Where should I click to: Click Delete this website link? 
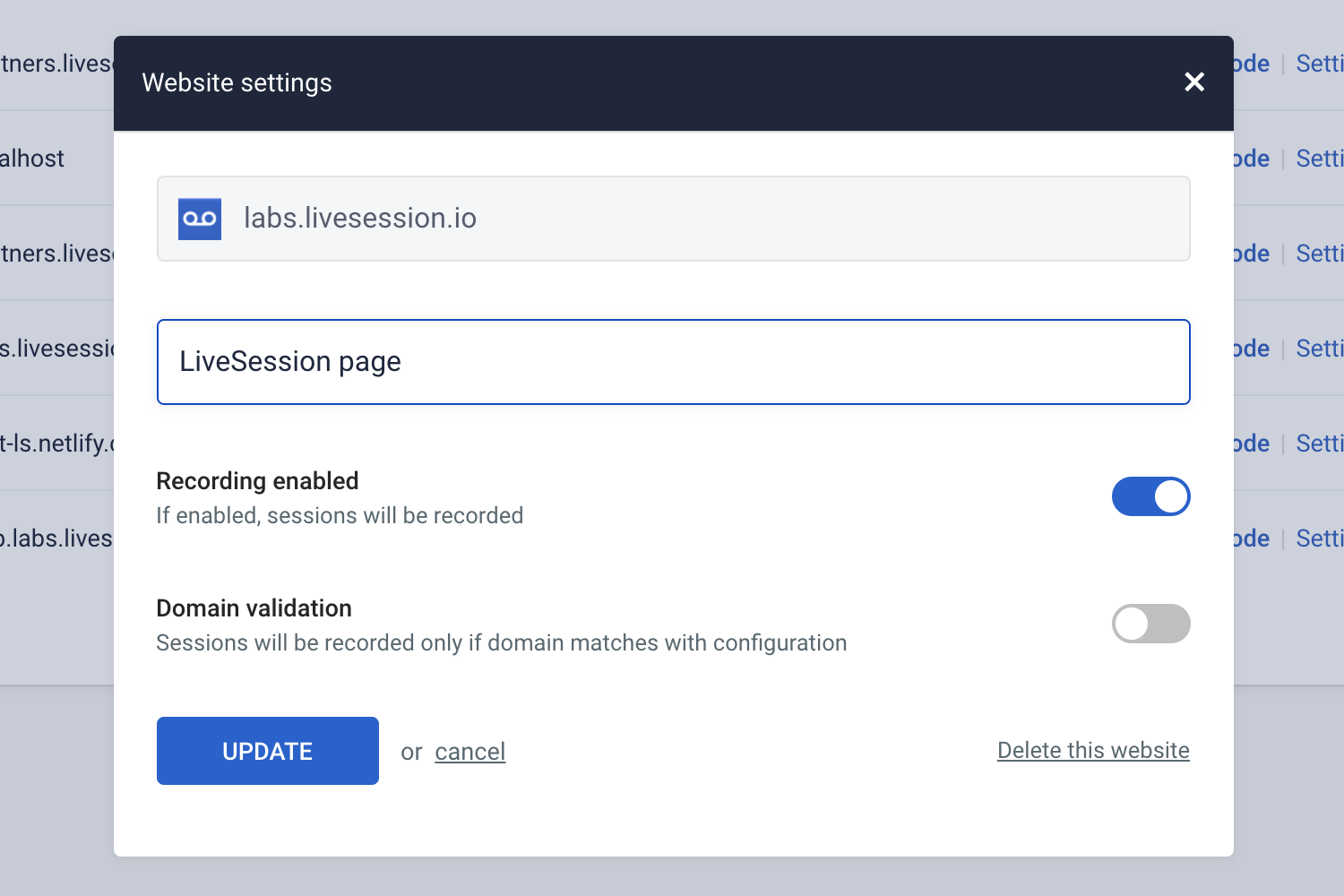pyautogui.click(x=1092, y=751)
